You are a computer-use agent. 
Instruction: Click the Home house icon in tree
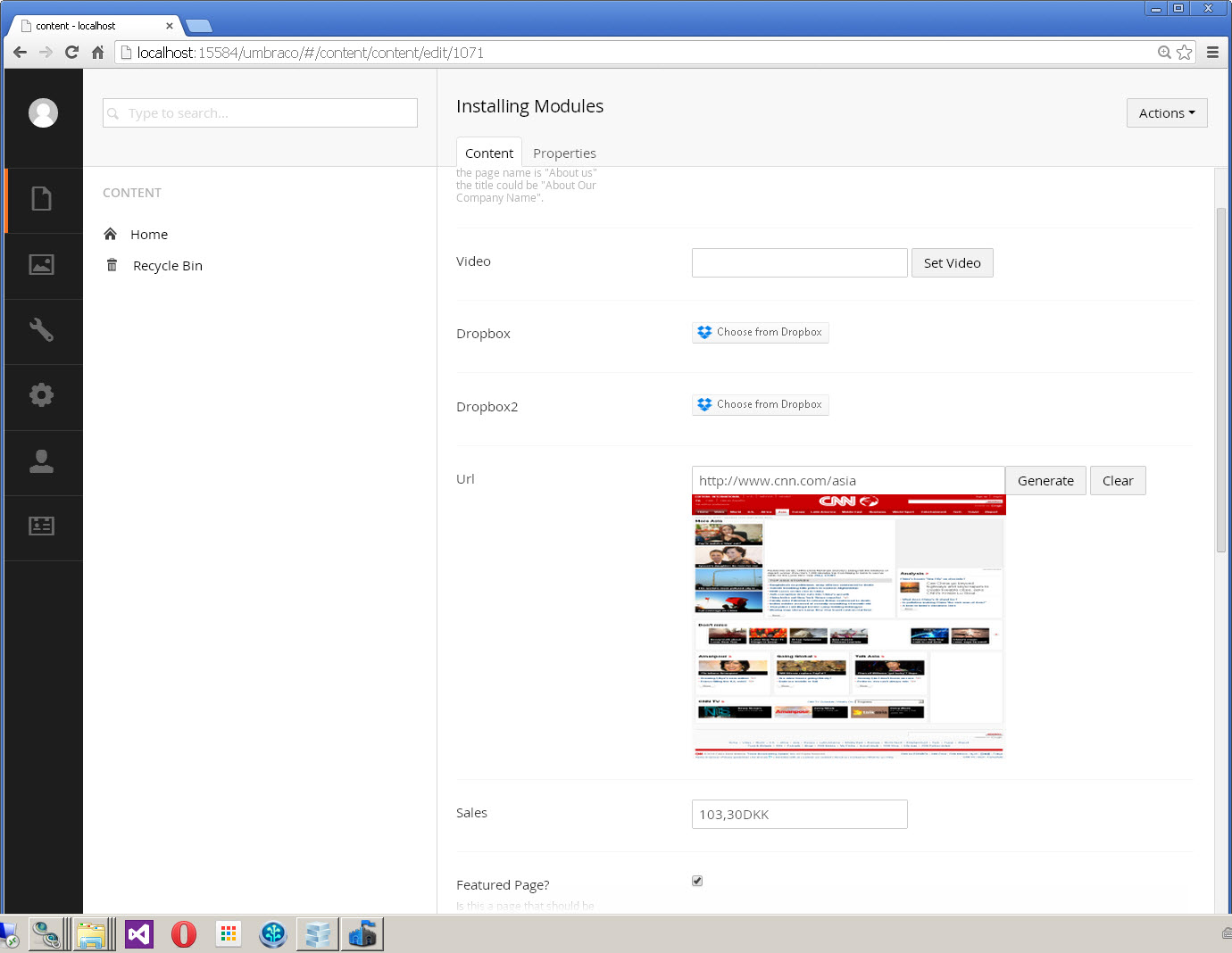(x=111, y=234)
